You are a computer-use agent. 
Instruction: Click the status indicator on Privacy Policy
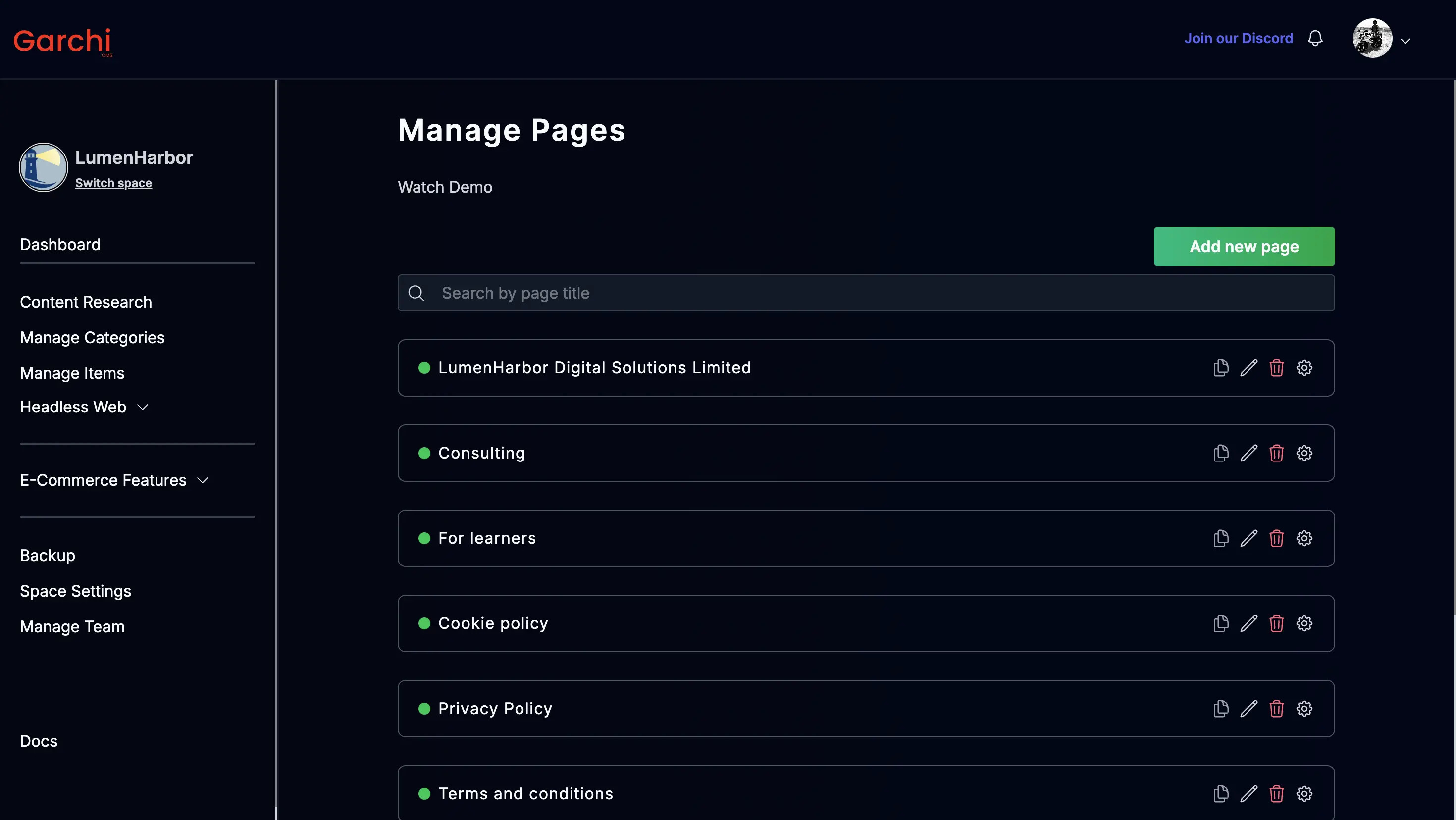point(425,708)
